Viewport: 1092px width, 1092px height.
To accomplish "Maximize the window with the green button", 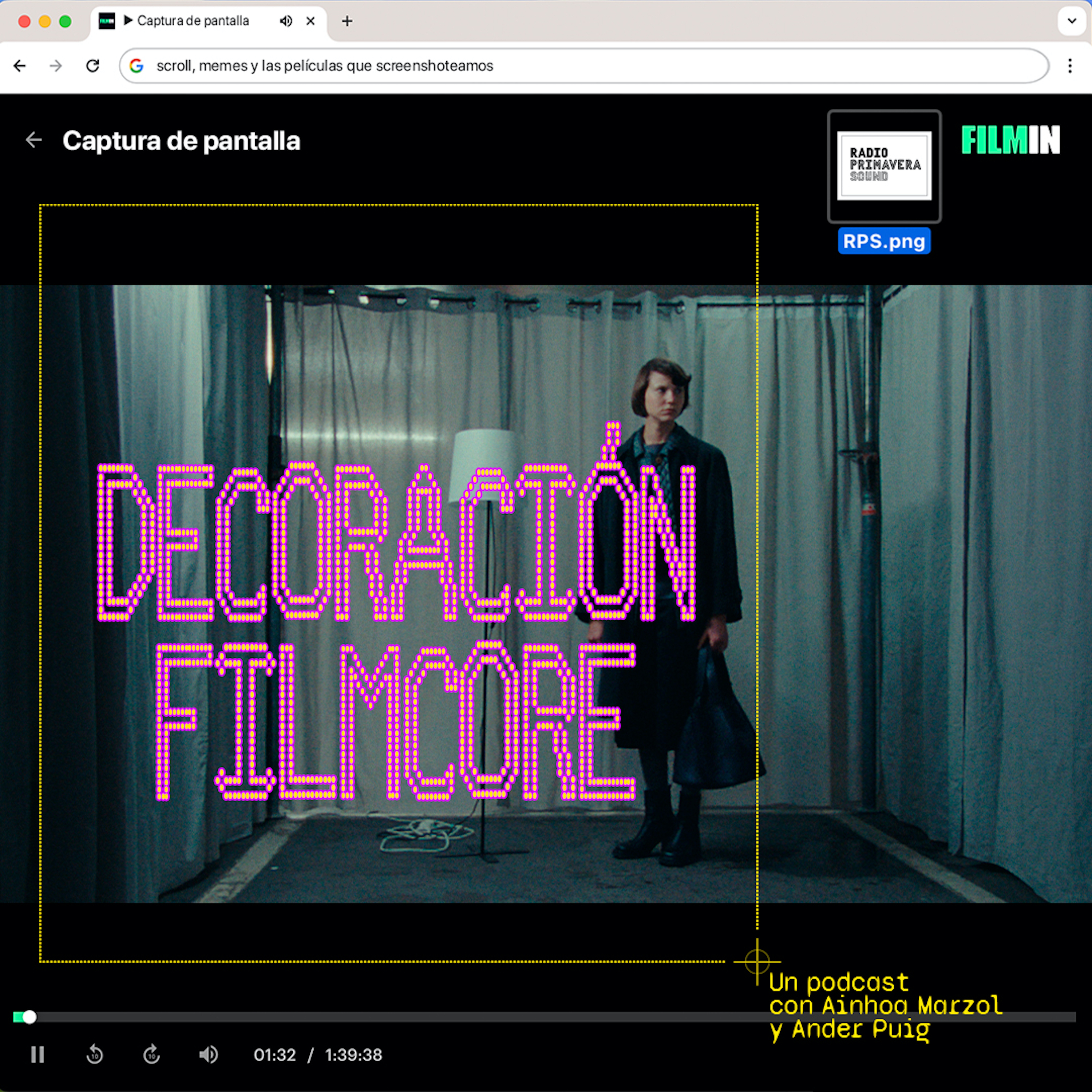I will point(65,21).
